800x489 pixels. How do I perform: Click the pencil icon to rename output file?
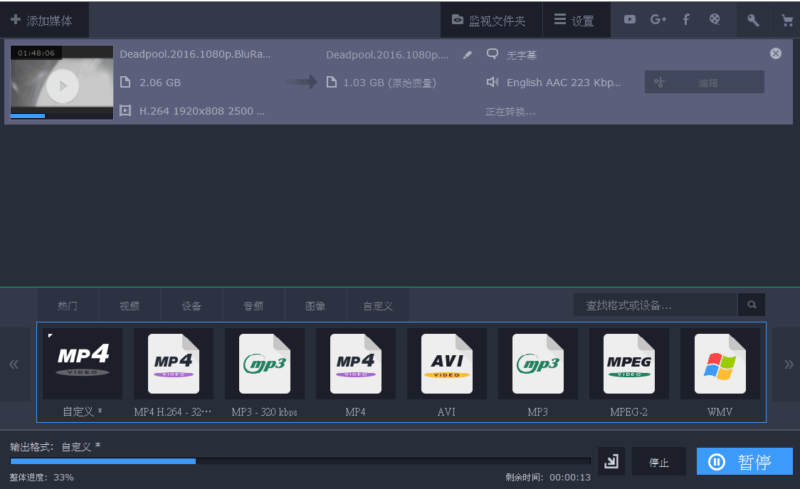tap(467, 55)
